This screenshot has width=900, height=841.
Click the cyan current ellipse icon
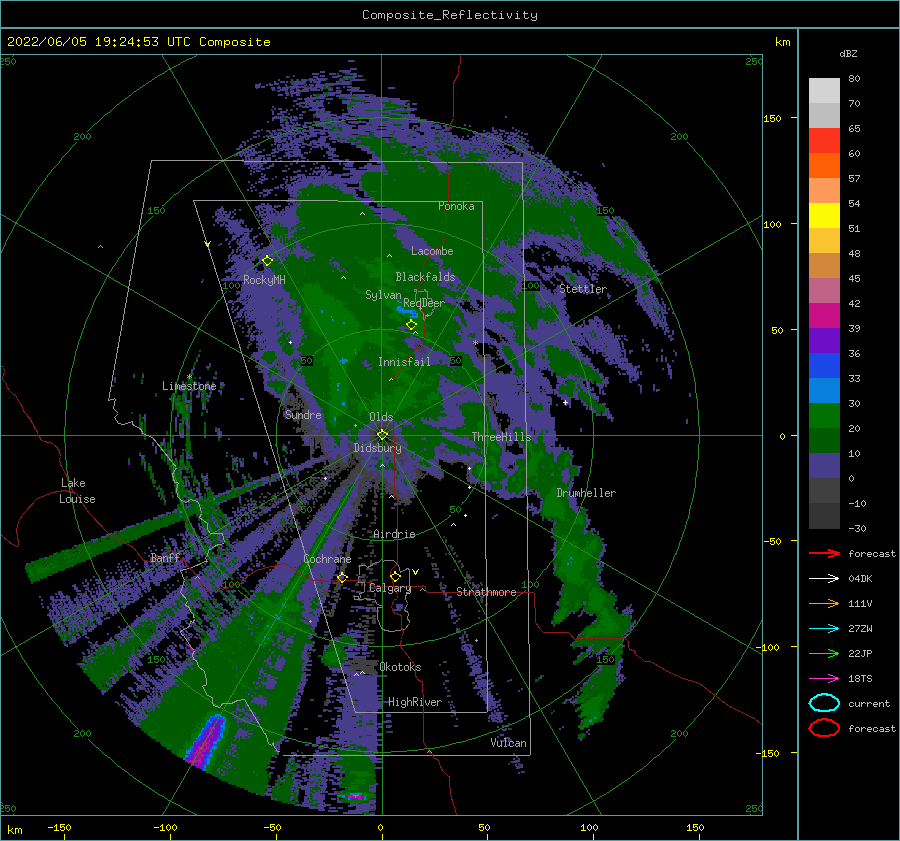[x=824, y=703]
